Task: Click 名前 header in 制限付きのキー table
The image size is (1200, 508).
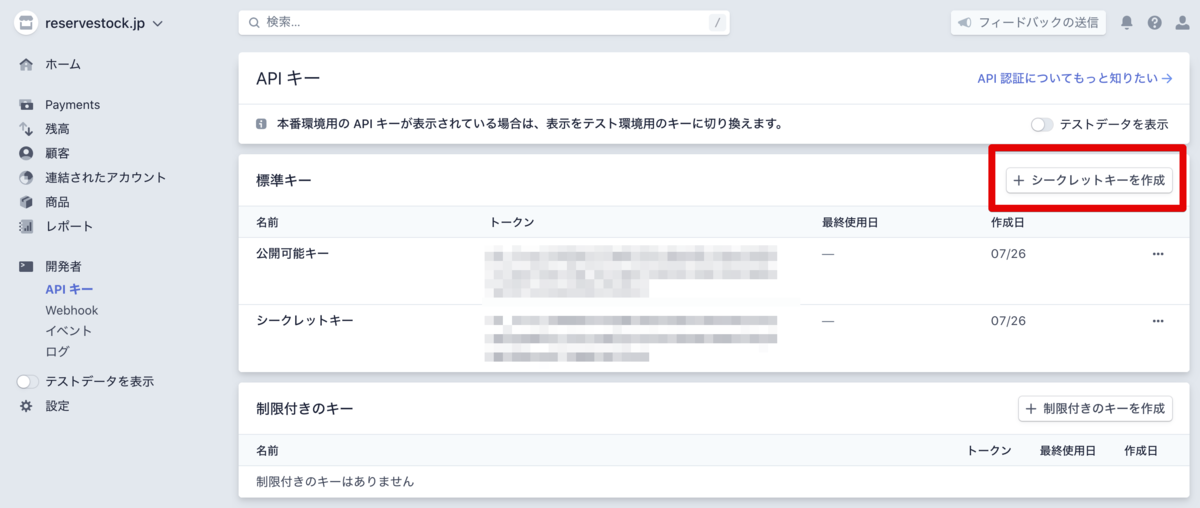Action: click(267, 451)
